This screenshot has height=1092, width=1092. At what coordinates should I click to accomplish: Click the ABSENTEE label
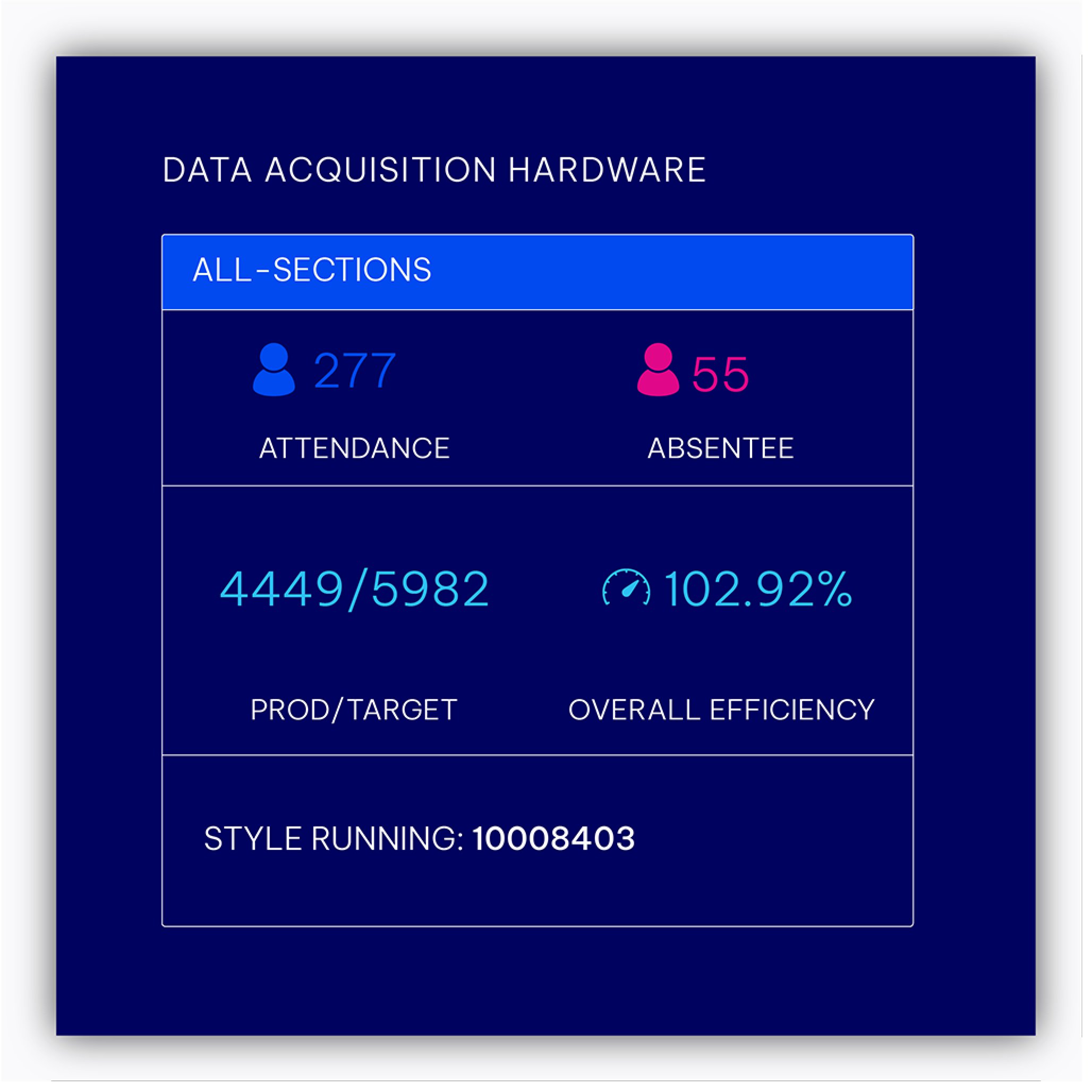tap(721, 448)
